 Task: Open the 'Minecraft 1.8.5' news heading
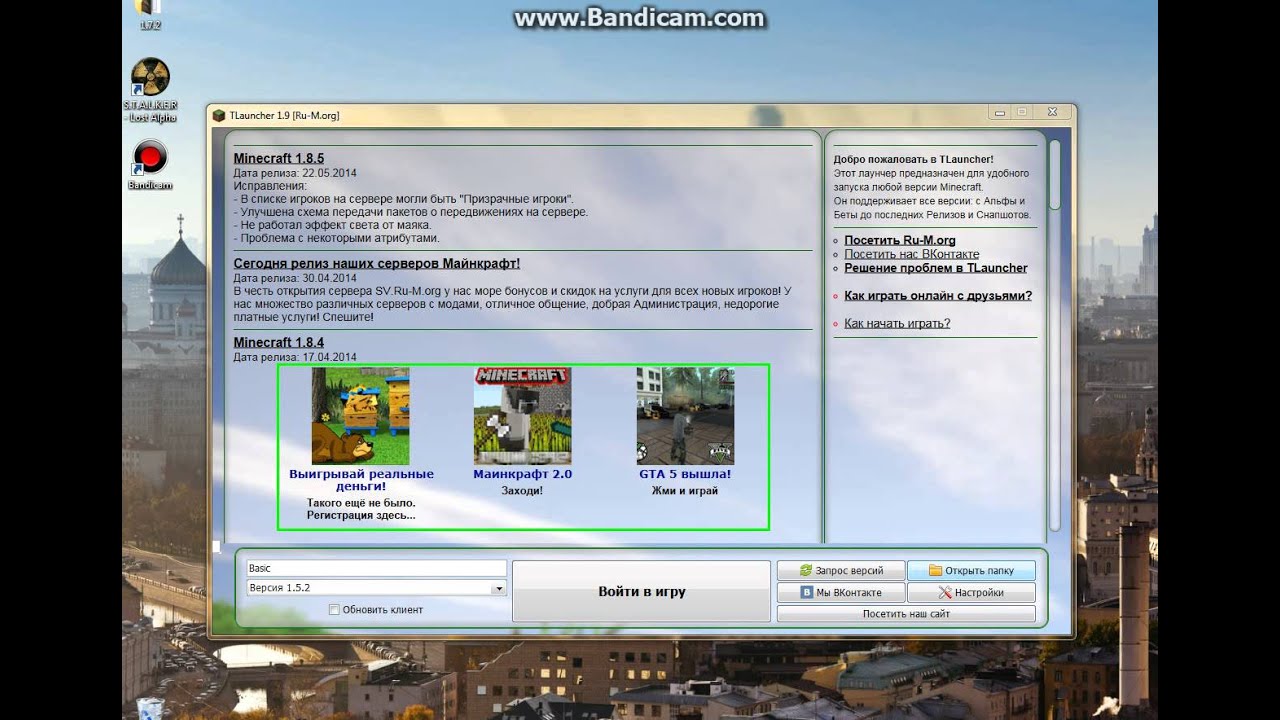279,158
